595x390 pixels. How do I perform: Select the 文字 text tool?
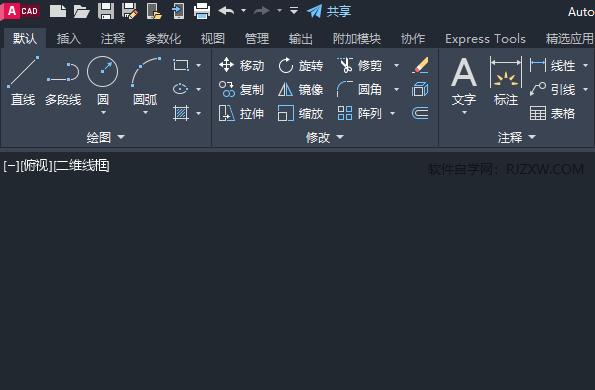[464, 82]
